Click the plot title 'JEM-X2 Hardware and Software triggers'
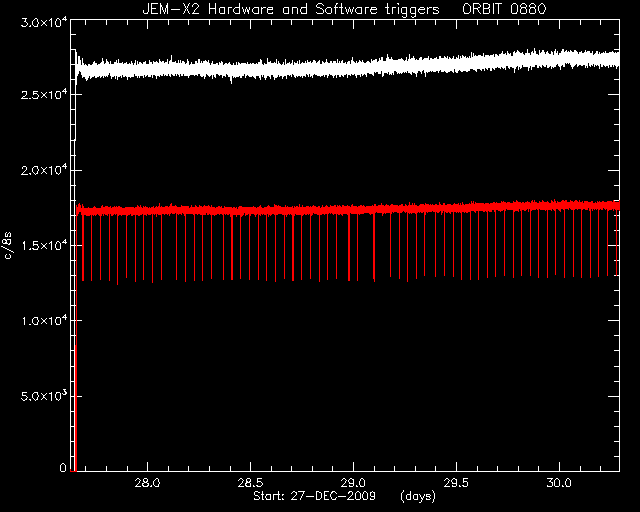Viewport: 640px width, 512px height. (x=291, y=9)
